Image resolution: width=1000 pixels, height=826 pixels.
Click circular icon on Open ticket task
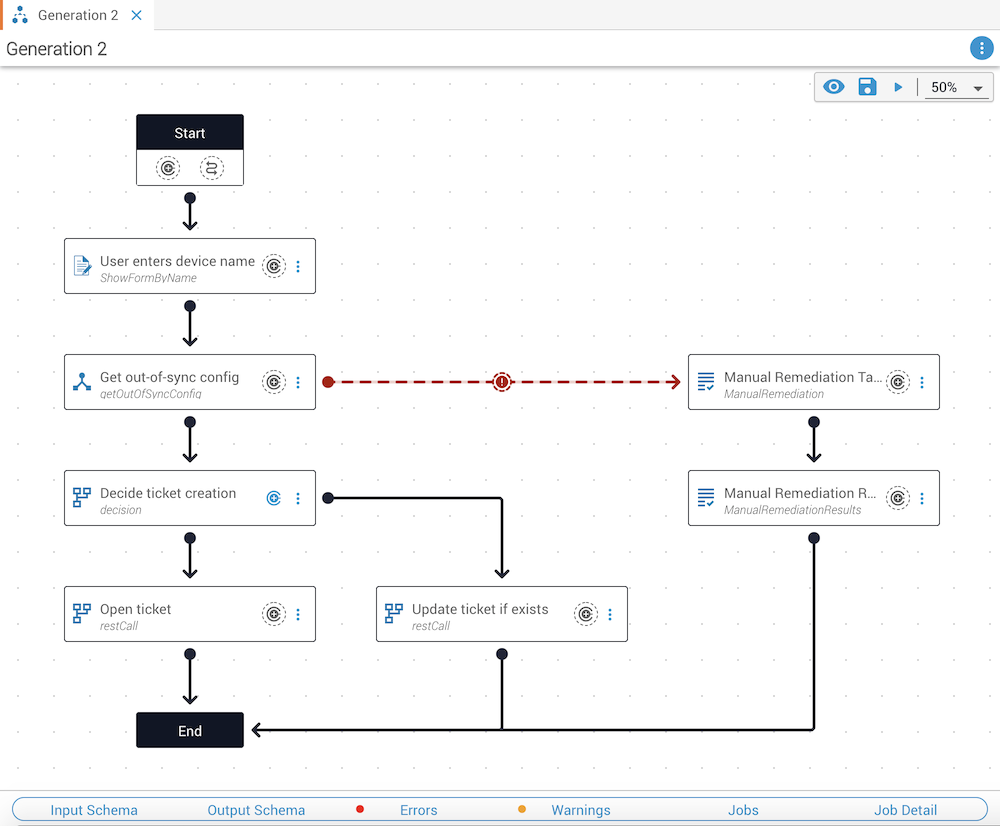274,614
